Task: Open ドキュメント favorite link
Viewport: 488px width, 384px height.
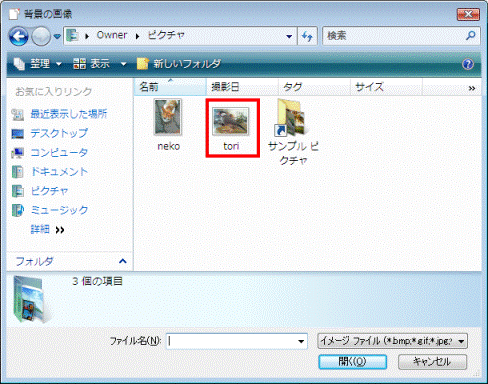Action: pos(59,172)
